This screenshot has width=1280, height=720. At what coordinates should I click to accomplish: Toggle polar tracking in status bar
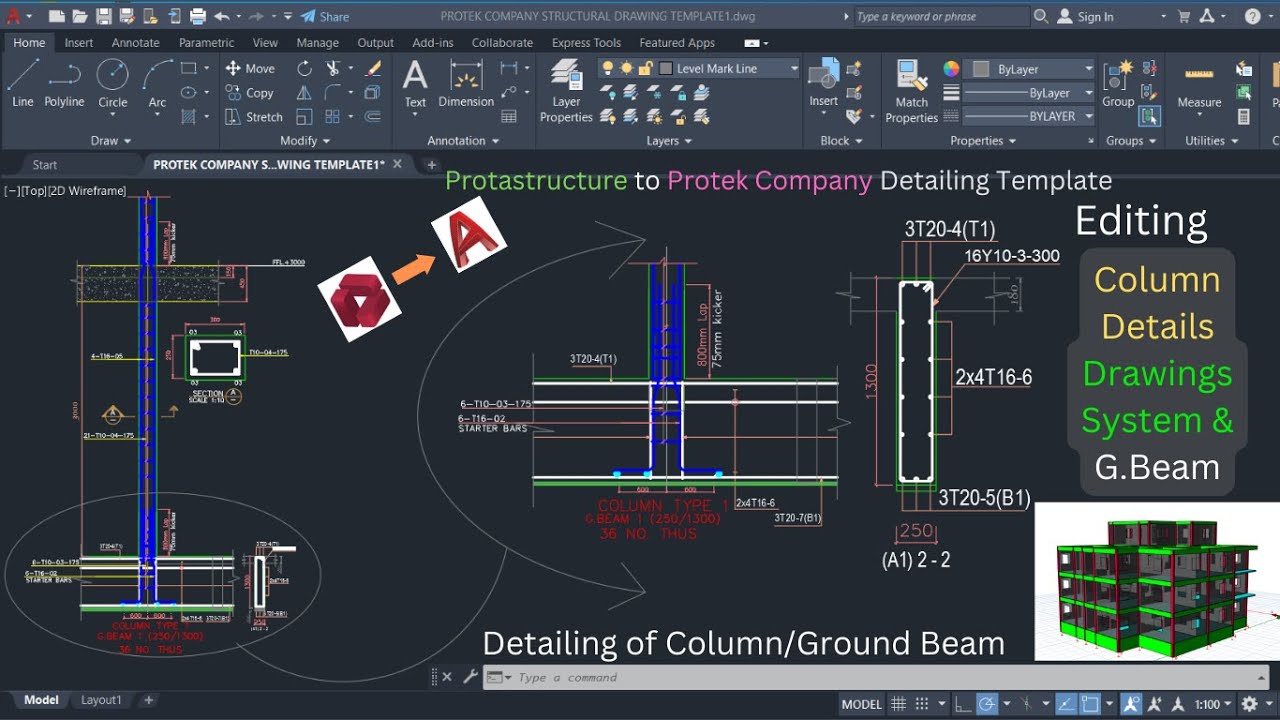coord(987,704)
